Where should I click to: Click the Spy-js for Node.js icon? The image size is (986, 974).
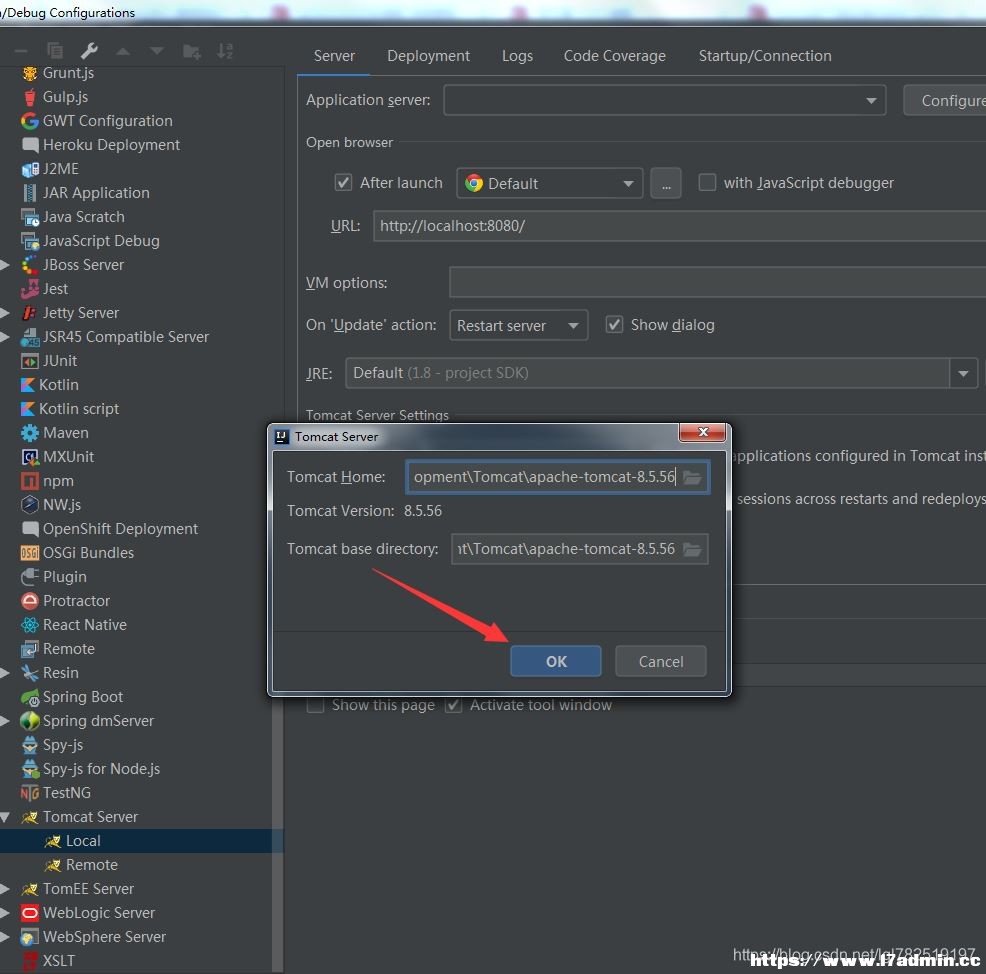pyautogui.click(x=30, y=769)
